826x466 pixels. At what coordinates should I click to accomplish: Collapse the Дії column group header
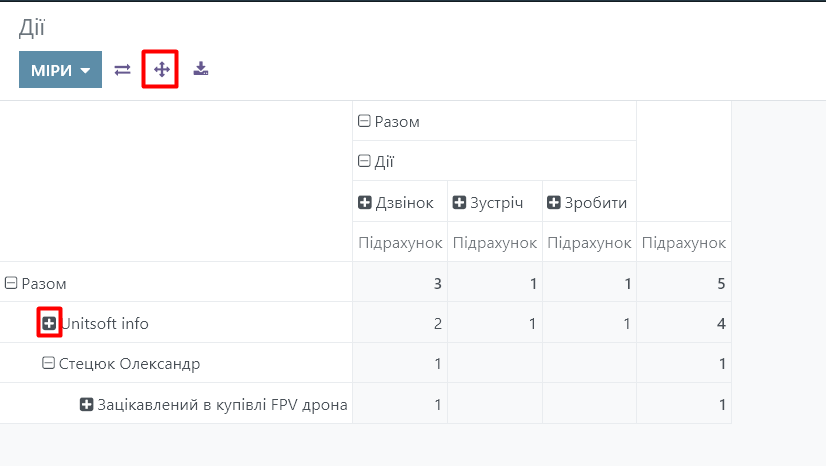(x=377, y=161)
